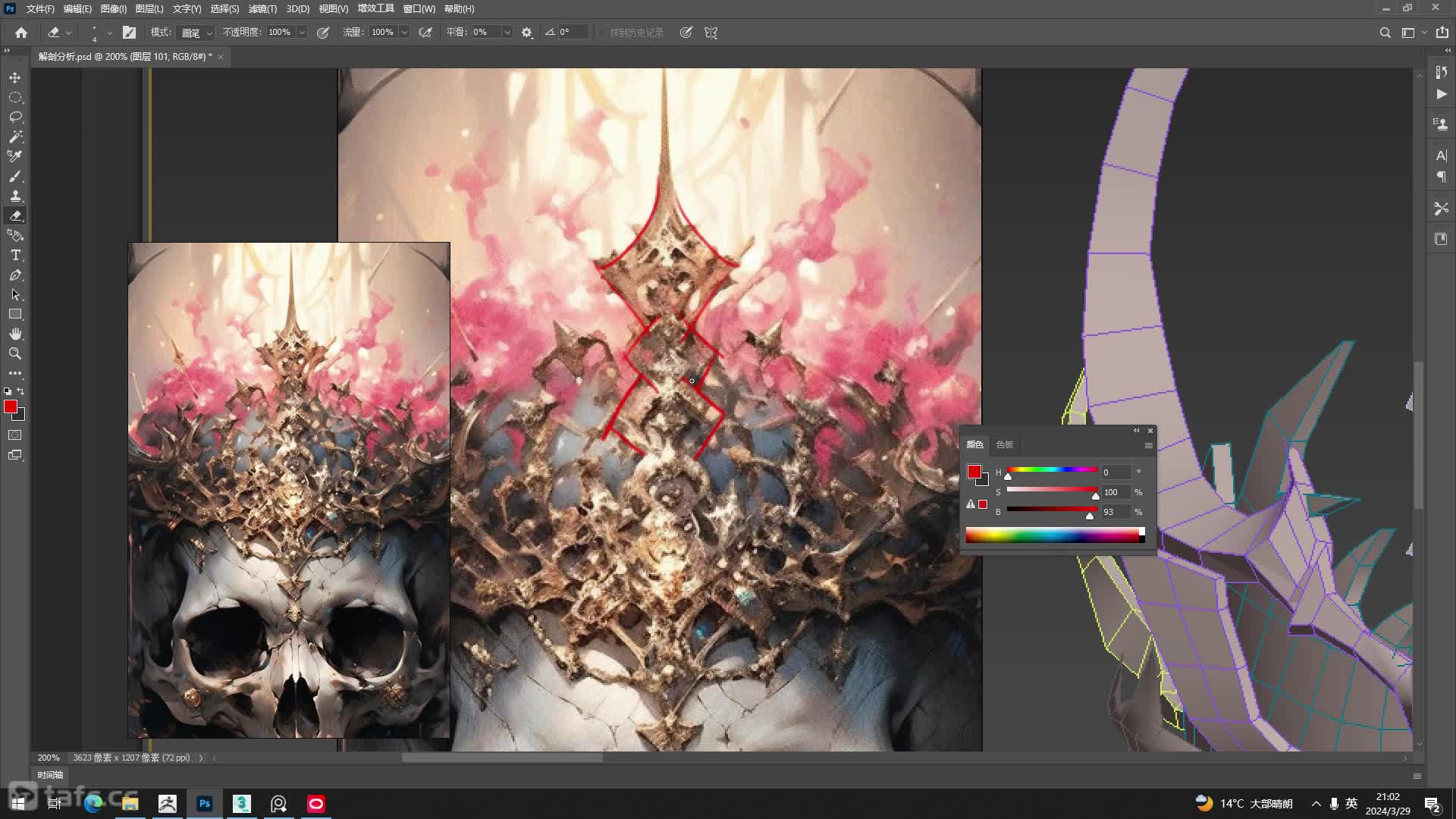The height and width of the screenshot is (819, 1456).
Task: Select the Eraser tool in the left toolbar
Action: [x=15, y=215]
